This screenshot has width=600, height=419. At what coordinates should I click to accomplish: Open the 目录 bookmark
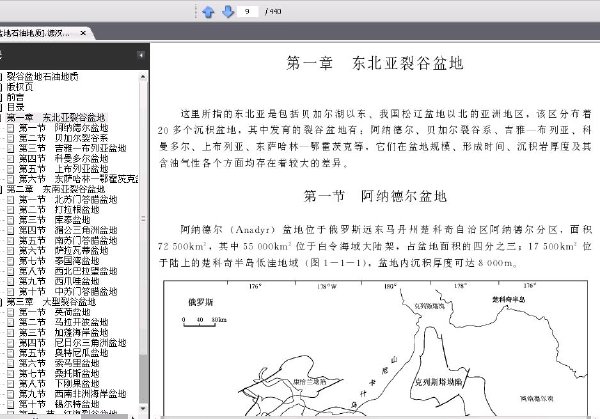[15, 107]
